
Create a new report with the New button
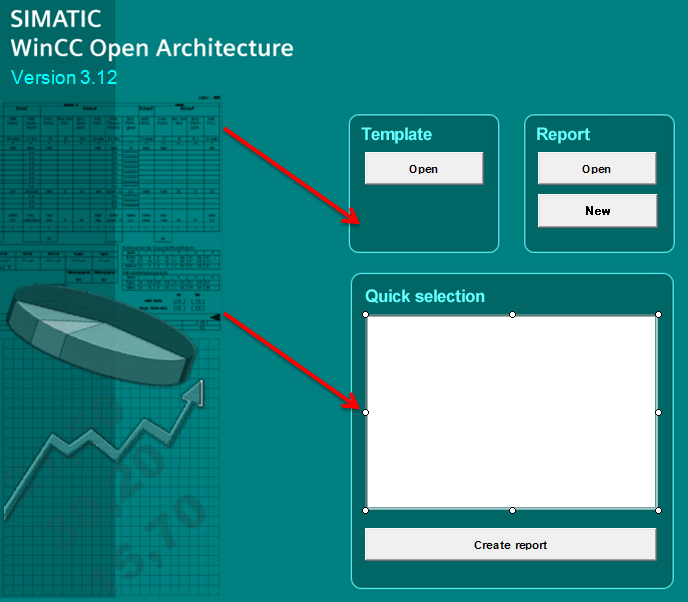tap(597, 211)
